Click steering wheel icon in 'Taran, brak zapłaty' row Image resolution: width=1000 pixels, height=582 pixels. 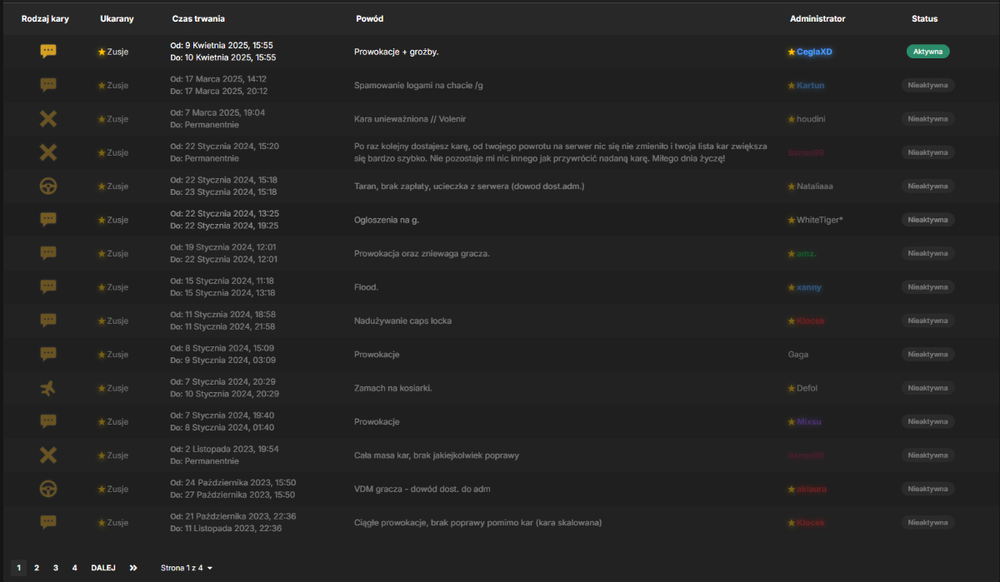tap(48, 186)
